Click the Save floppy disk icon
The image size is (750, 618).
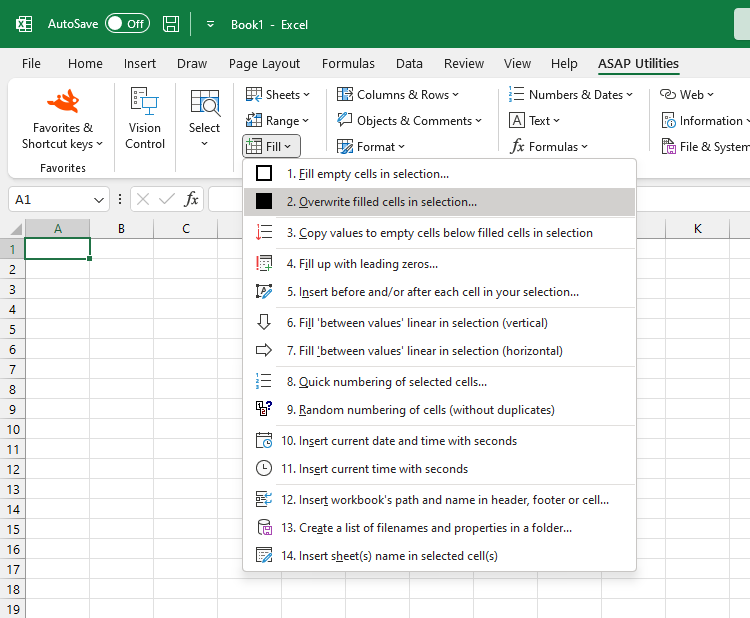[x=171, y=24]
